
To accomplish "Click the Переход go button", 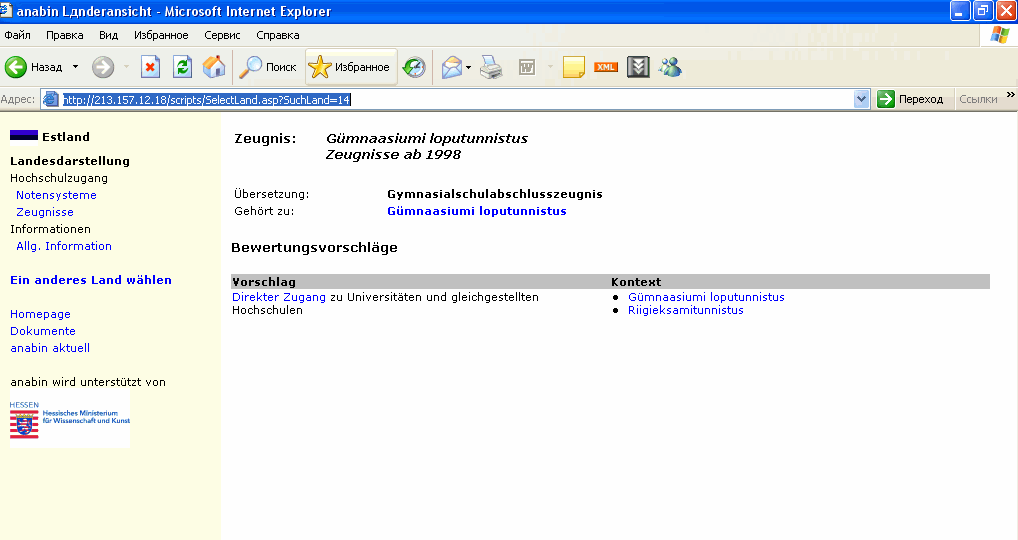I will point(910,99).
